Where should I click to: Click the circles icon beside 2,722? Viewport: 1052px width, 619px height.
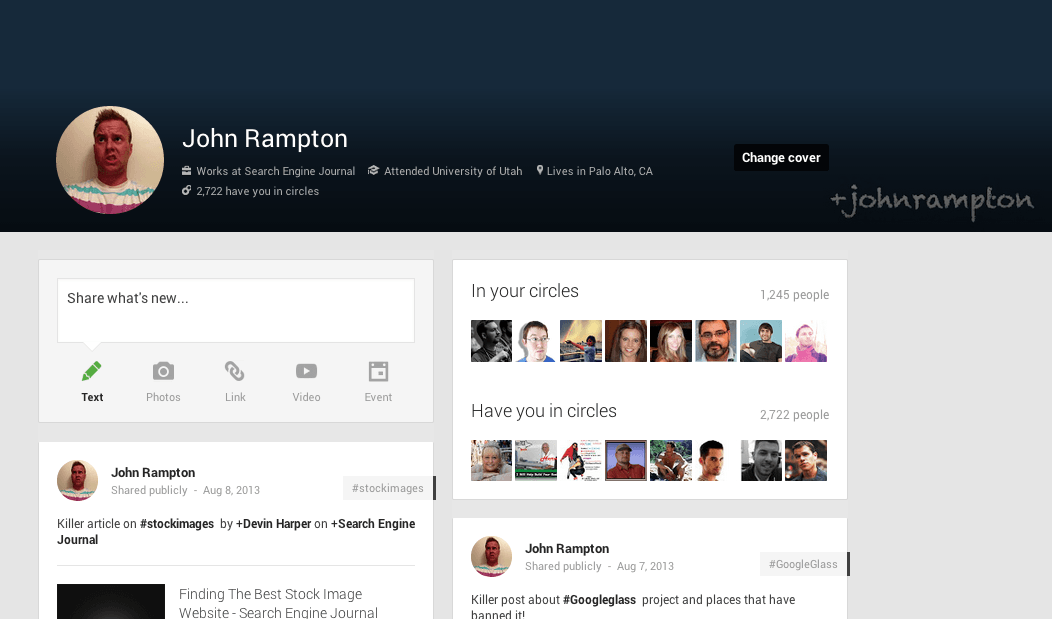tap(187, 190)
